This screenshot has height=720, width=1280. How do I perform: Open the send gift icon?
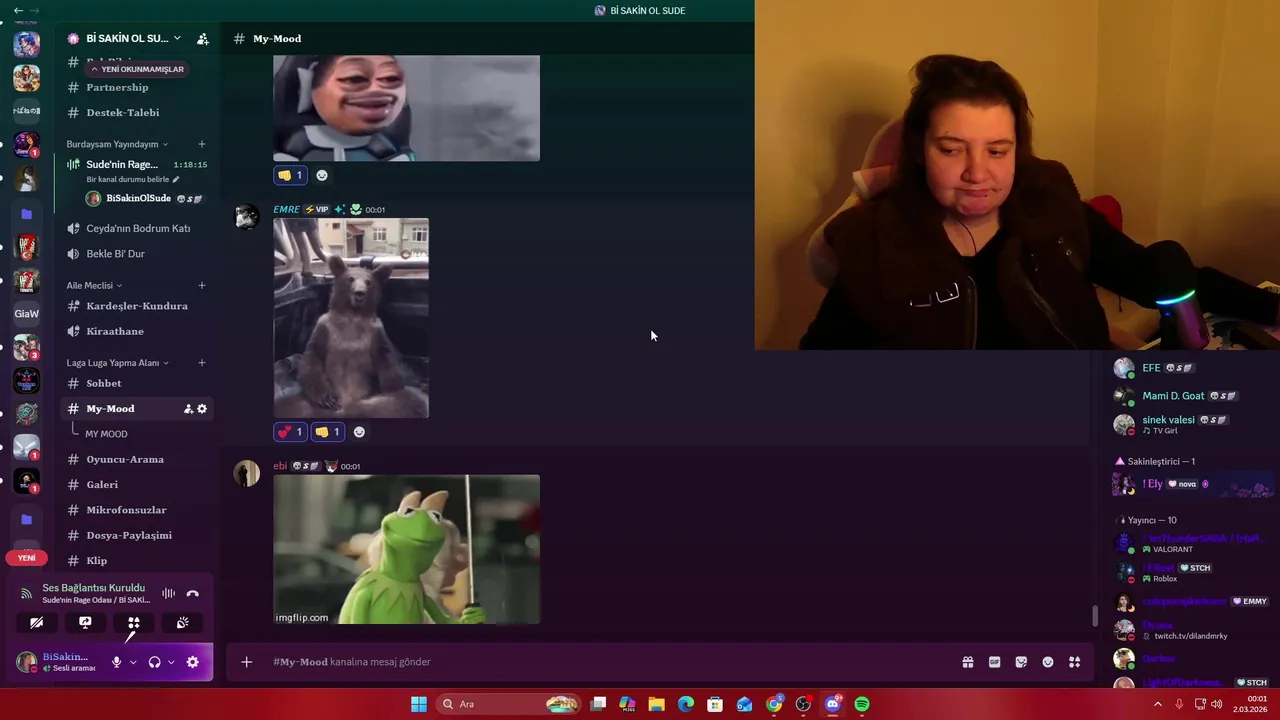click(968, 662)
